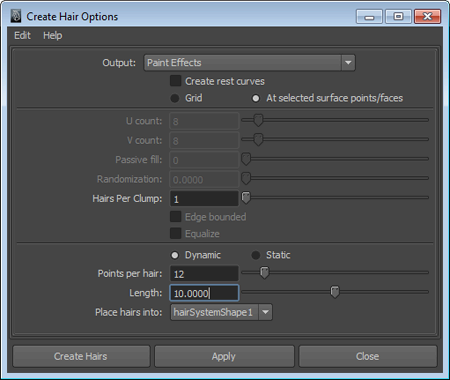Click the Create Hairs button

point(81,356)
